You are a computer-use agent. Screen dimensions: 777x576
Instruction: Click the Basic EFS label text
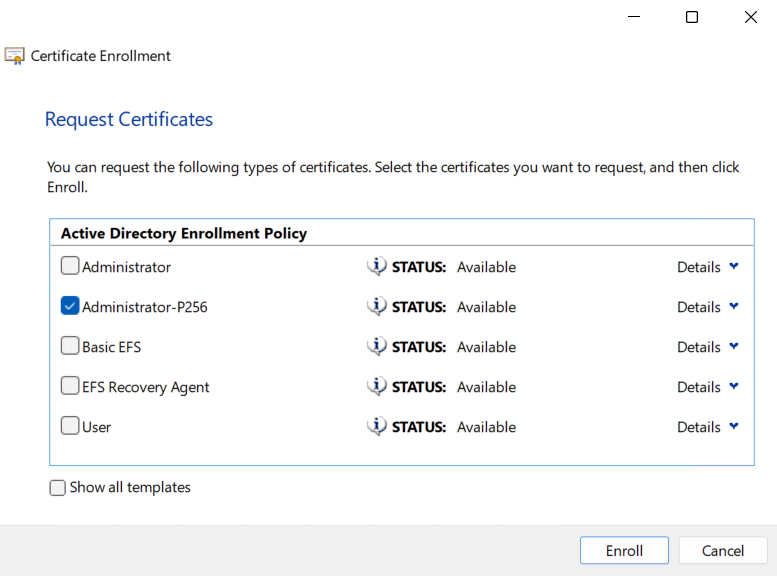[111, 347]
